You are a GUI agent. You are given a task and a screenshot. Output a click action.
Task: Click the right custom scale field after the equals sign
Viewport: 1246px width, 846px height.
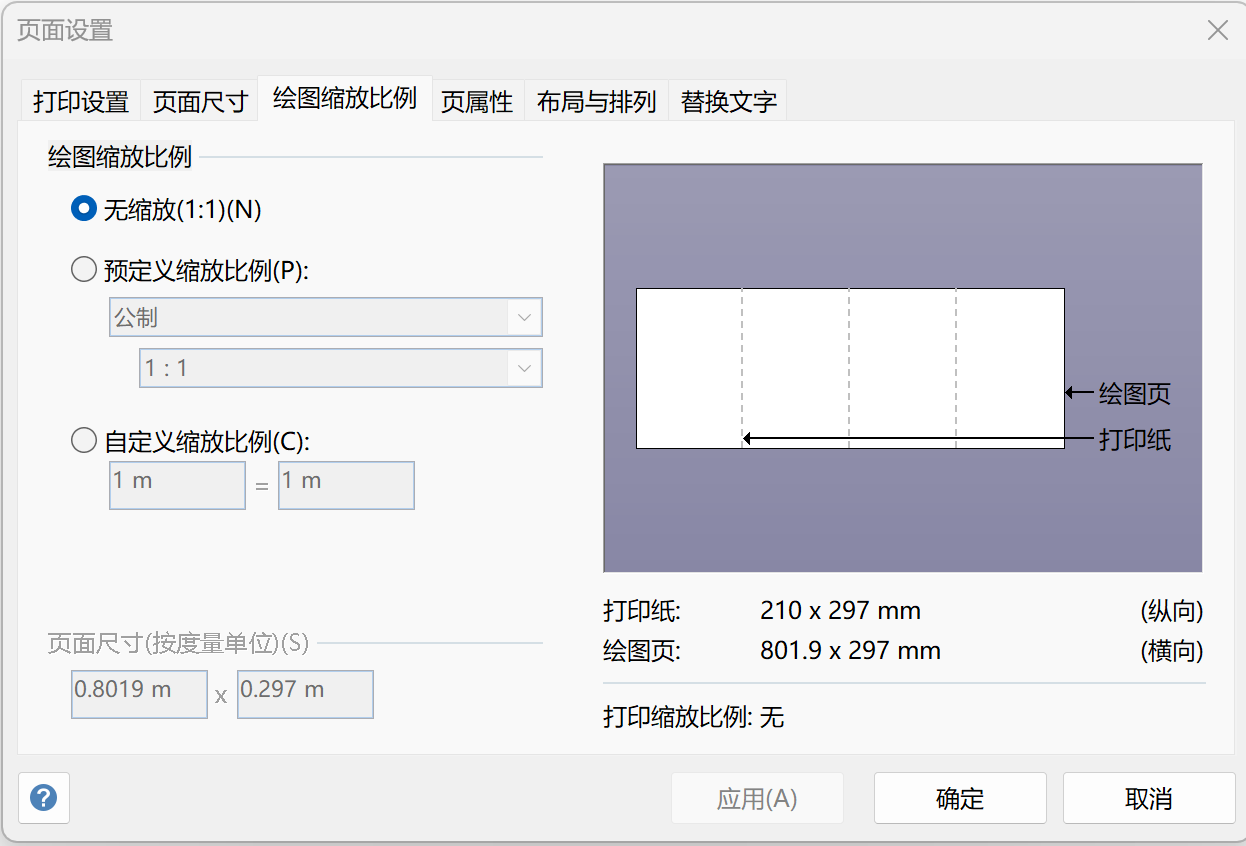coord(346,485)
